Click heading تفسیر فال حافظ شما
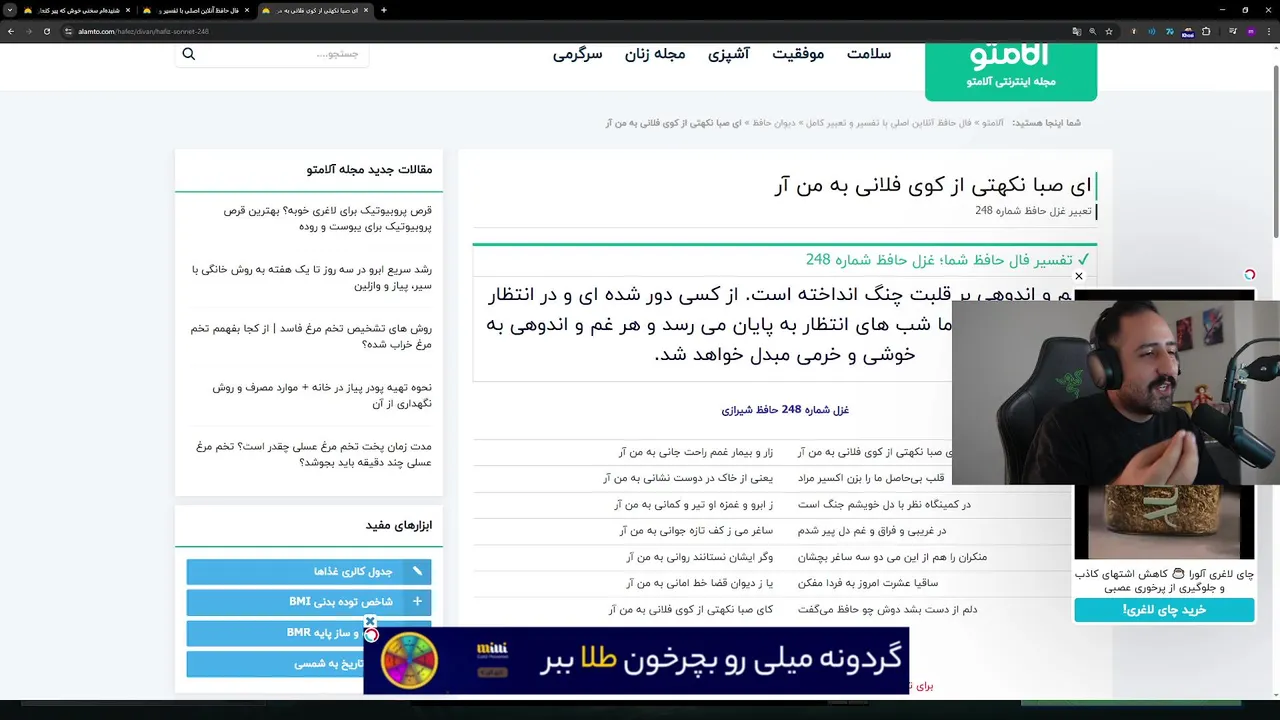Image resolution: width=1280 pixels, height=720 pixels. point(948,260)
